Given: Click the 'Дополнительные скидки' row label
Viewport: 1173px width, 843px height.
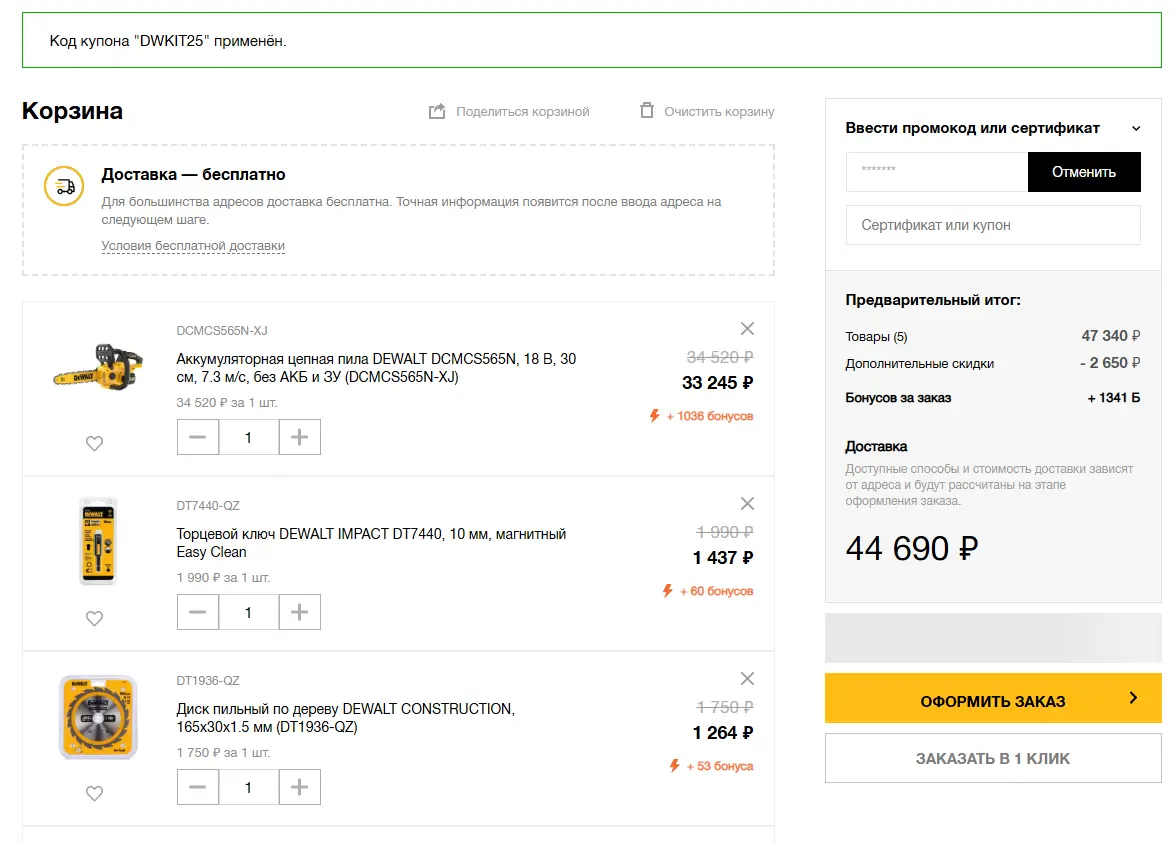Looking at the screenshot, I should pos(919,364).
